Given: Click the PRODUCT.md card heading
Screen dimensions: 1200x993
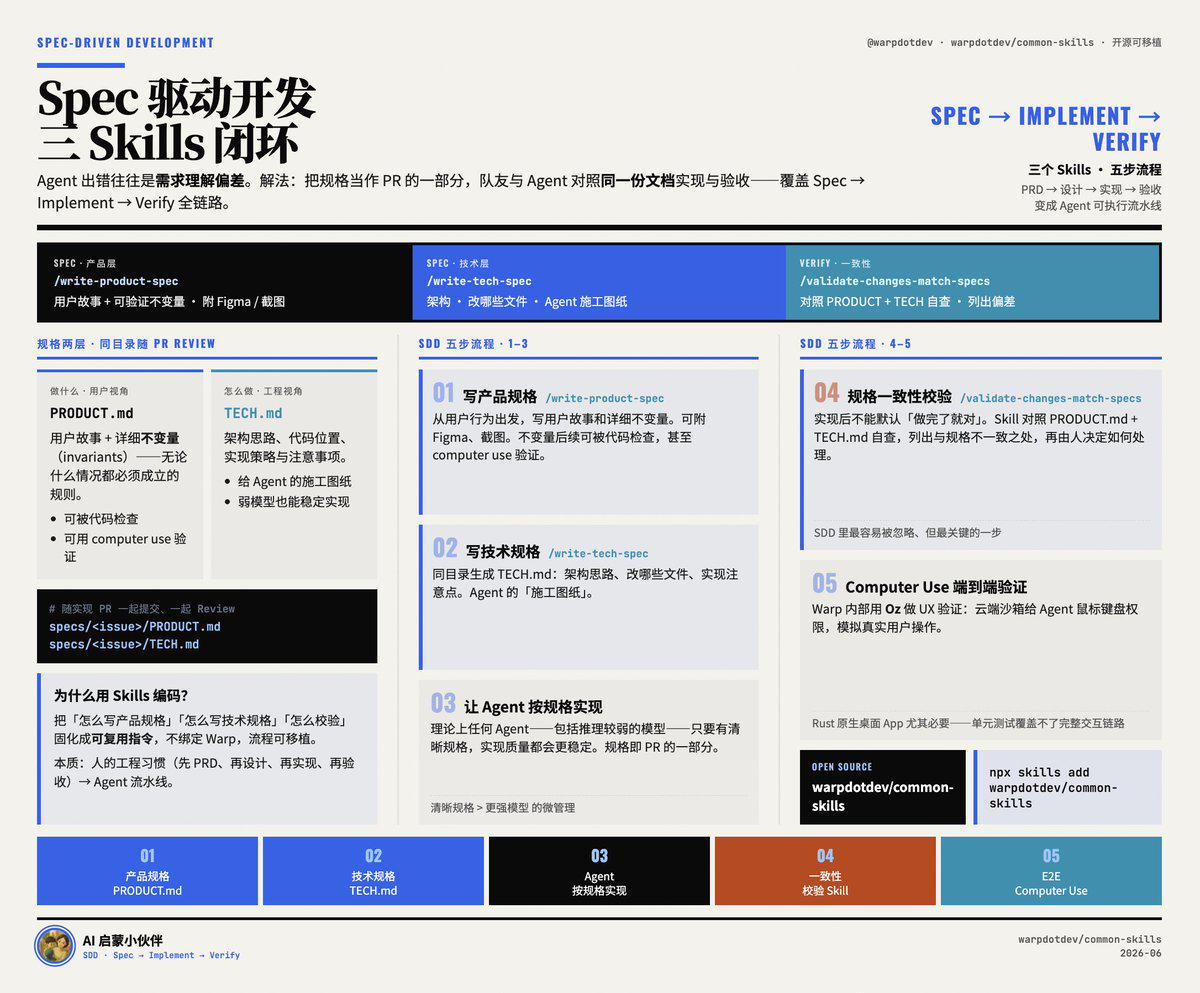Looking at the screenshot, I should tap(92, 413).
